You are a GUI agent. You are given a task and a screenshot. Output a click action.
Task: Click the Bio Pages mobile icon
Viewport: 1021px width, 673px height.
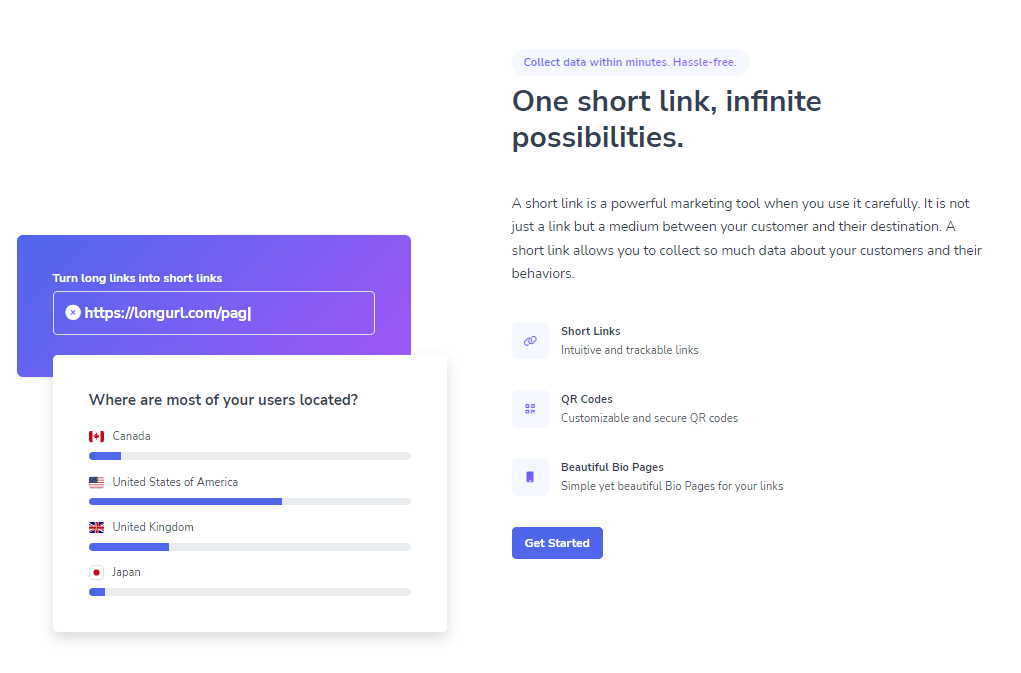tap(530, 477)
